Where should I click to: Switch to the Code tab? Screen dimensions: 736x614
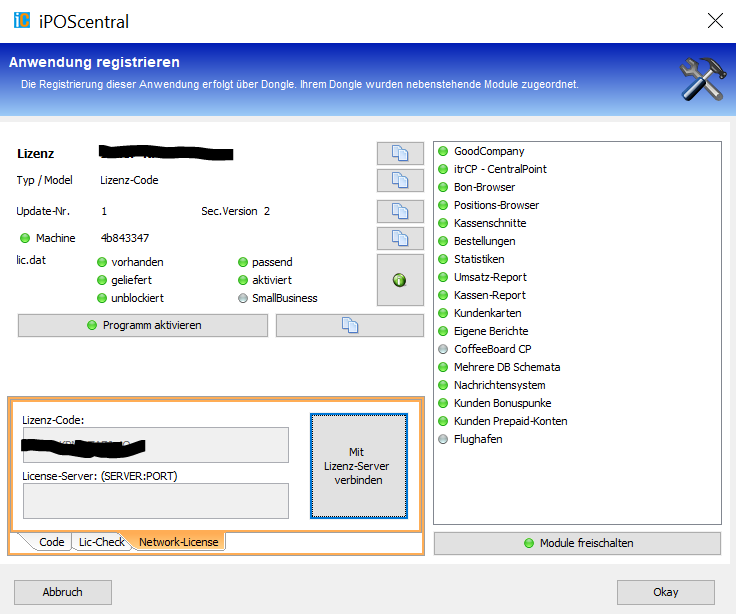[x=51, y=542]
